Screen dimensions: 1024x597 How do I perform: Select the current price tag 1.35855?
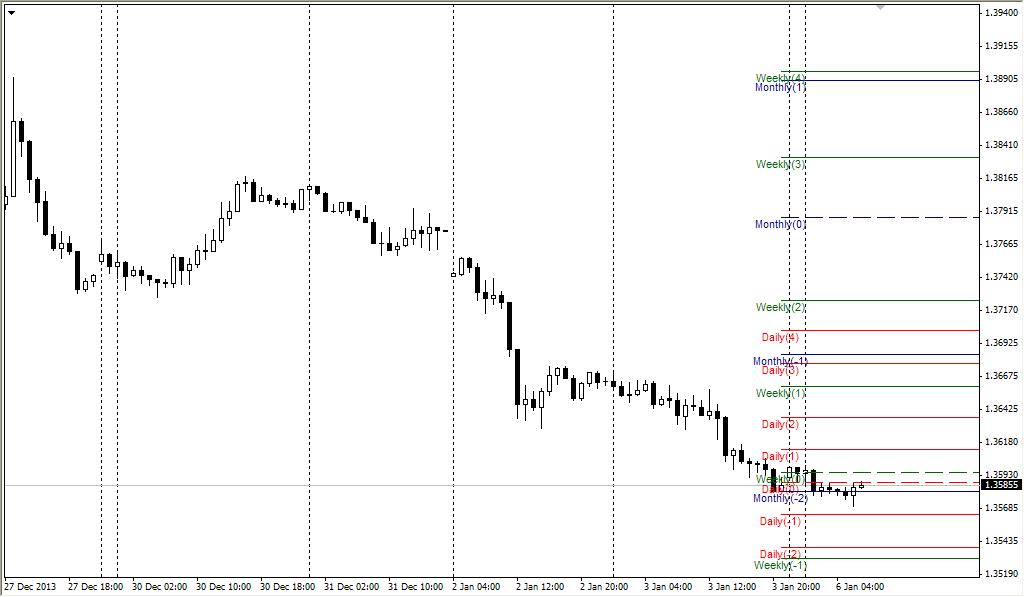click(1001, 485)
